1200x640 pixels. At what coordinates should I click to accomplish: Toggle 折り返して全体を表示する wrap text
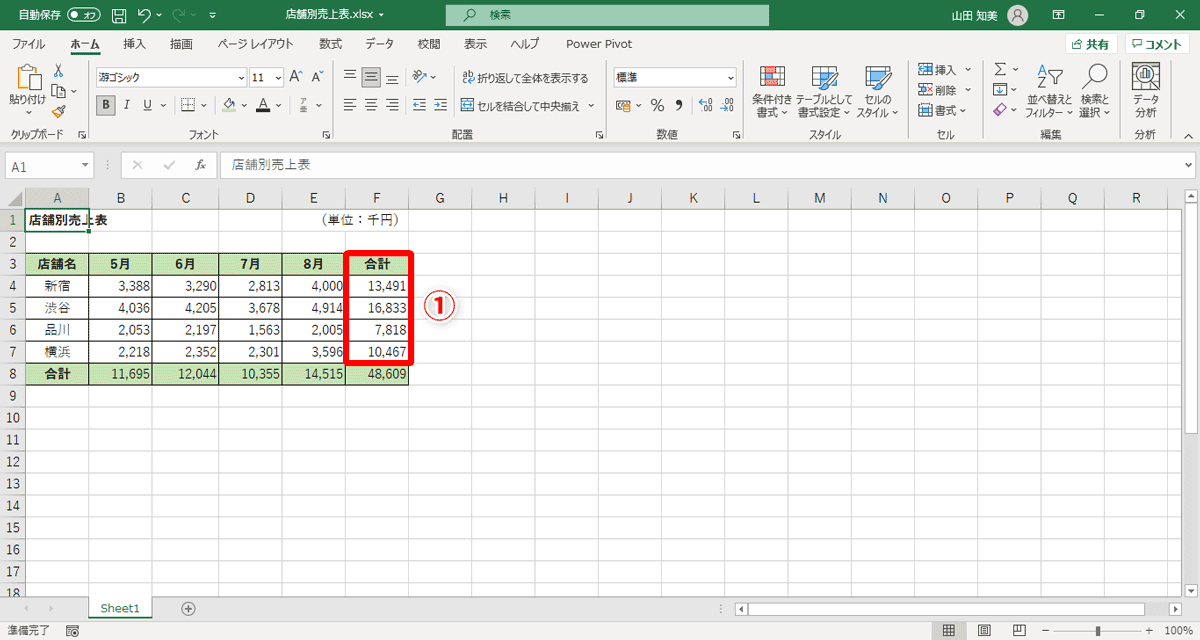tap(525, 77)
